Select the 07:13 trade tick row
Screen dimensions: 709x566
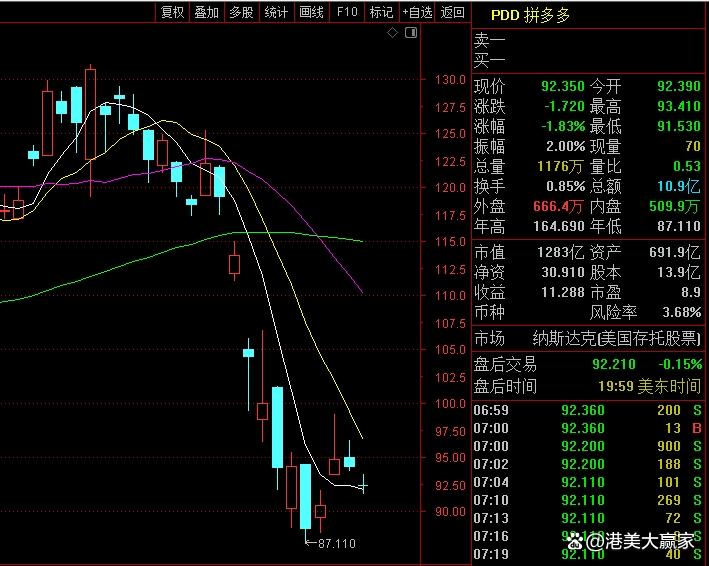(587, 518)
